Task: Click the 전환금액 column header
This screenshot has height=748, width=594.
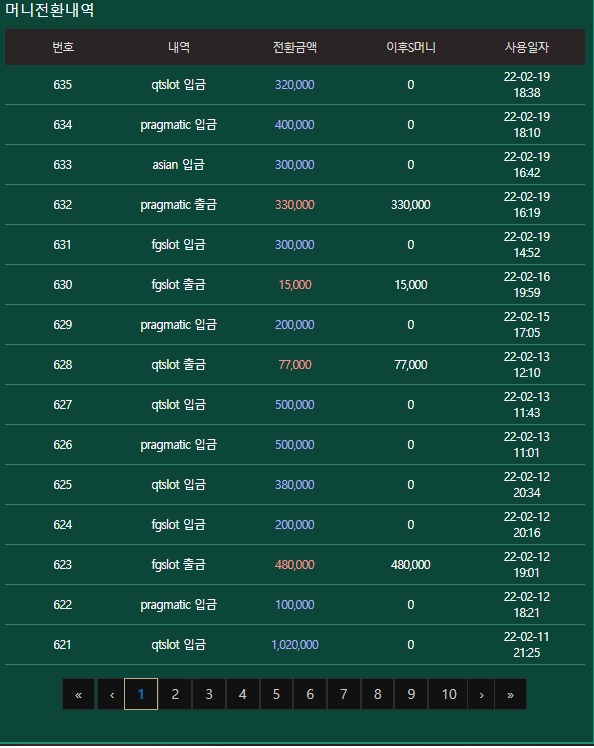Action: pos(295,47)
